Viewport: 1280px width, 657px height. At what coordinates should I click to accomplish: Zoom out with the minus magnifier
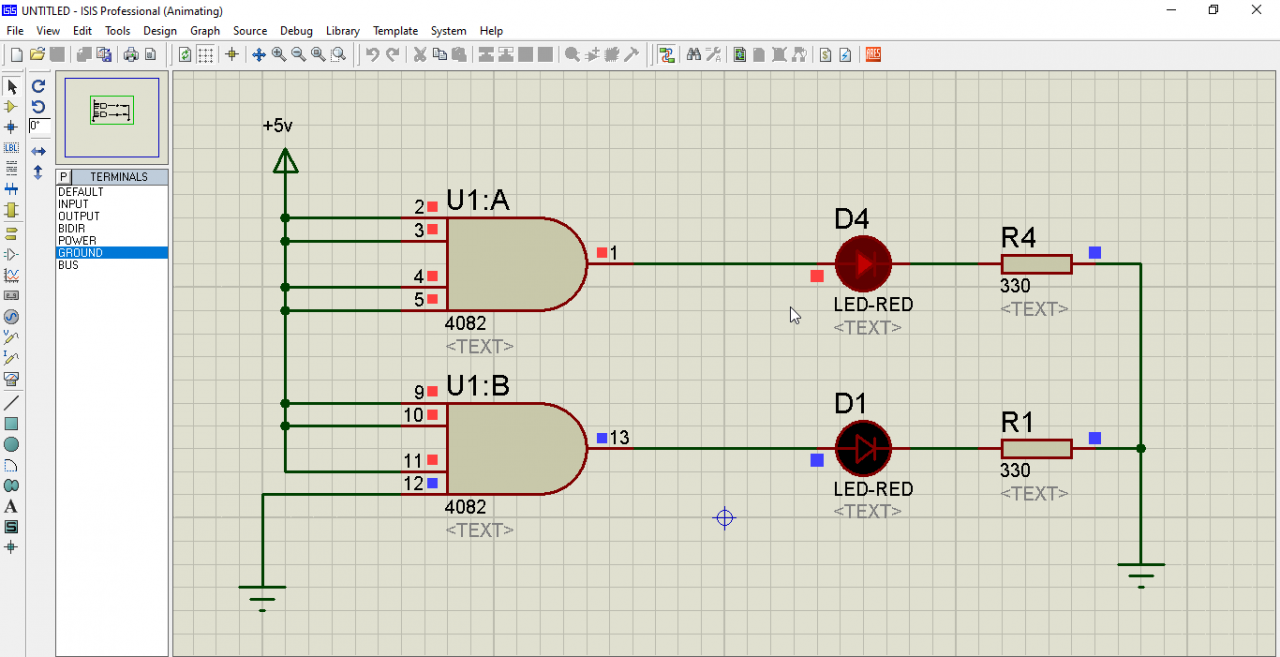(298, 54)
